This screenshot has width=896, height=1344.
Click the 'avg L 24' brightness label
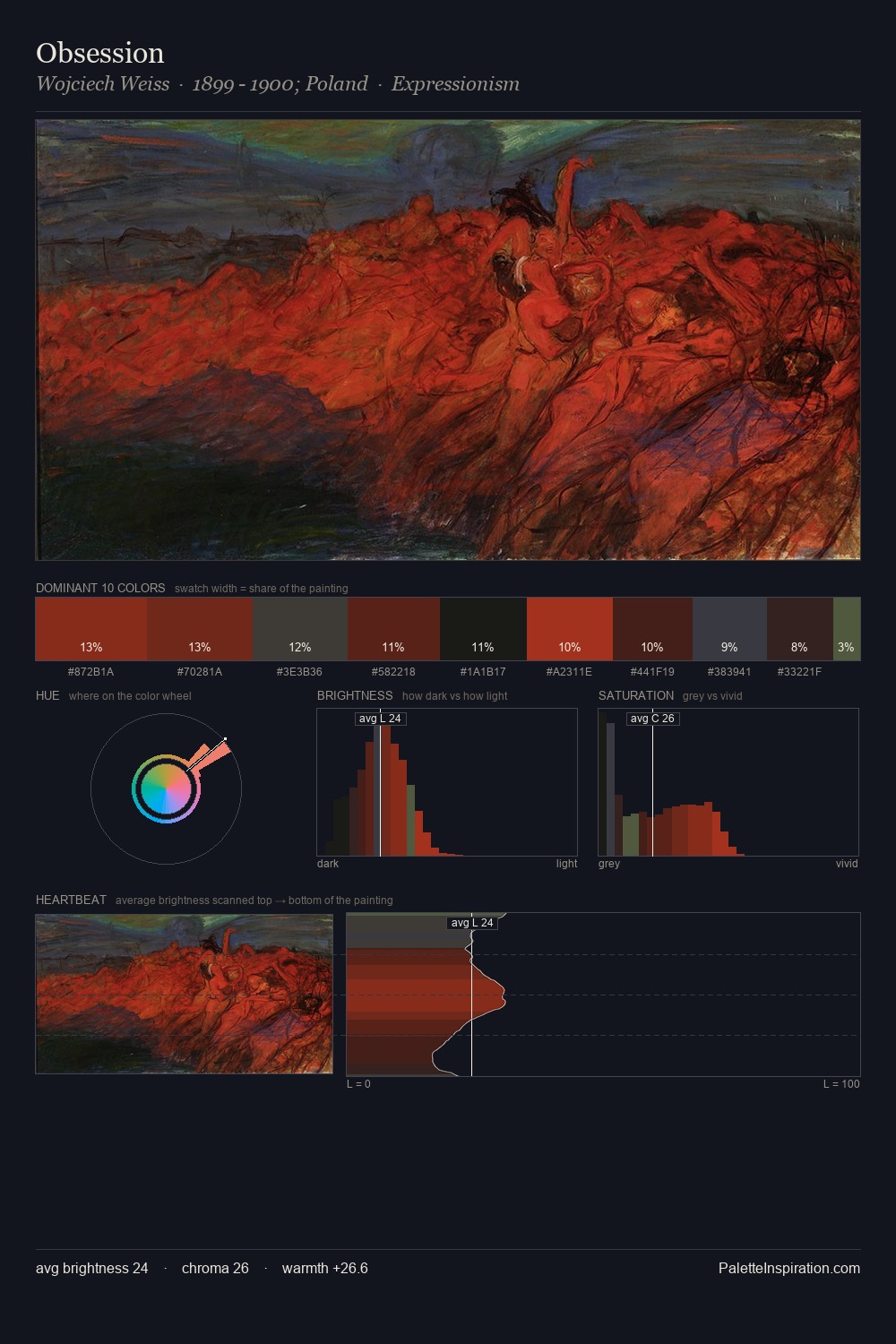coord(380,719)
